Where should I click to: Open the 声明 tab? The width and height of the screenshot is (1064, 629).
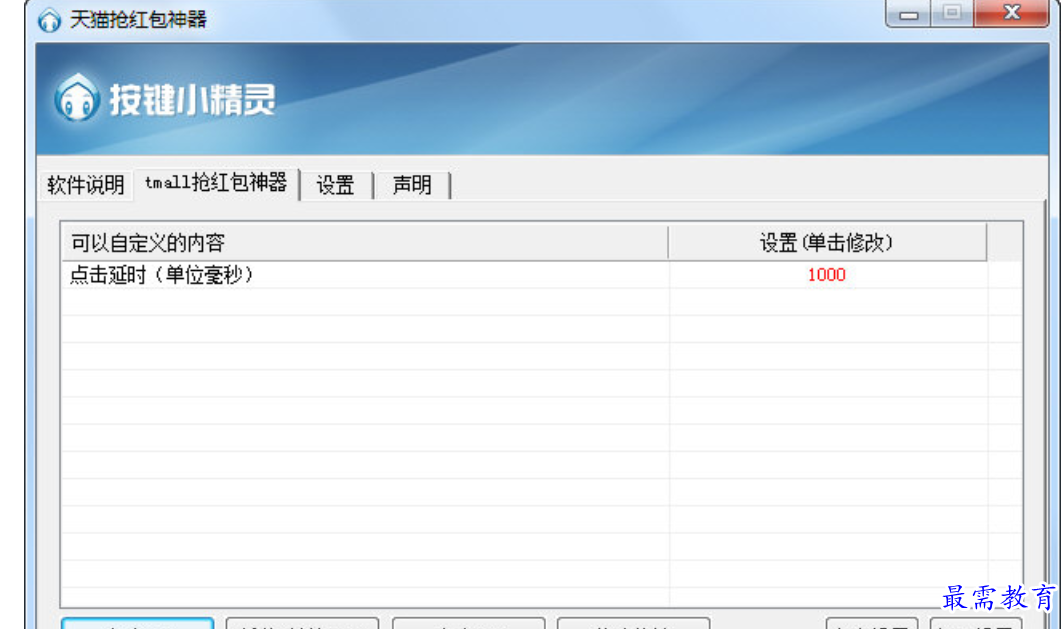pos(412,185)
